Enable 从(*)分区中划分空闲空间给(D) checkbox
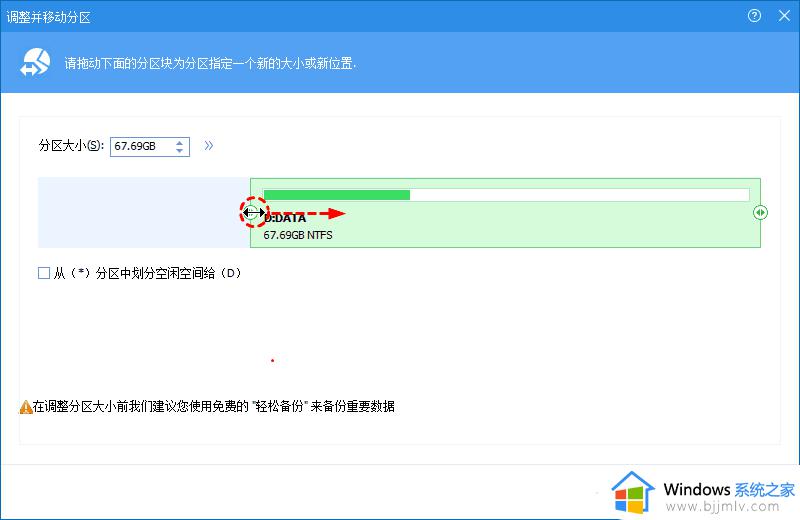Screen dimensions: 800x520 pyautogui.click(x=44, y=273)
